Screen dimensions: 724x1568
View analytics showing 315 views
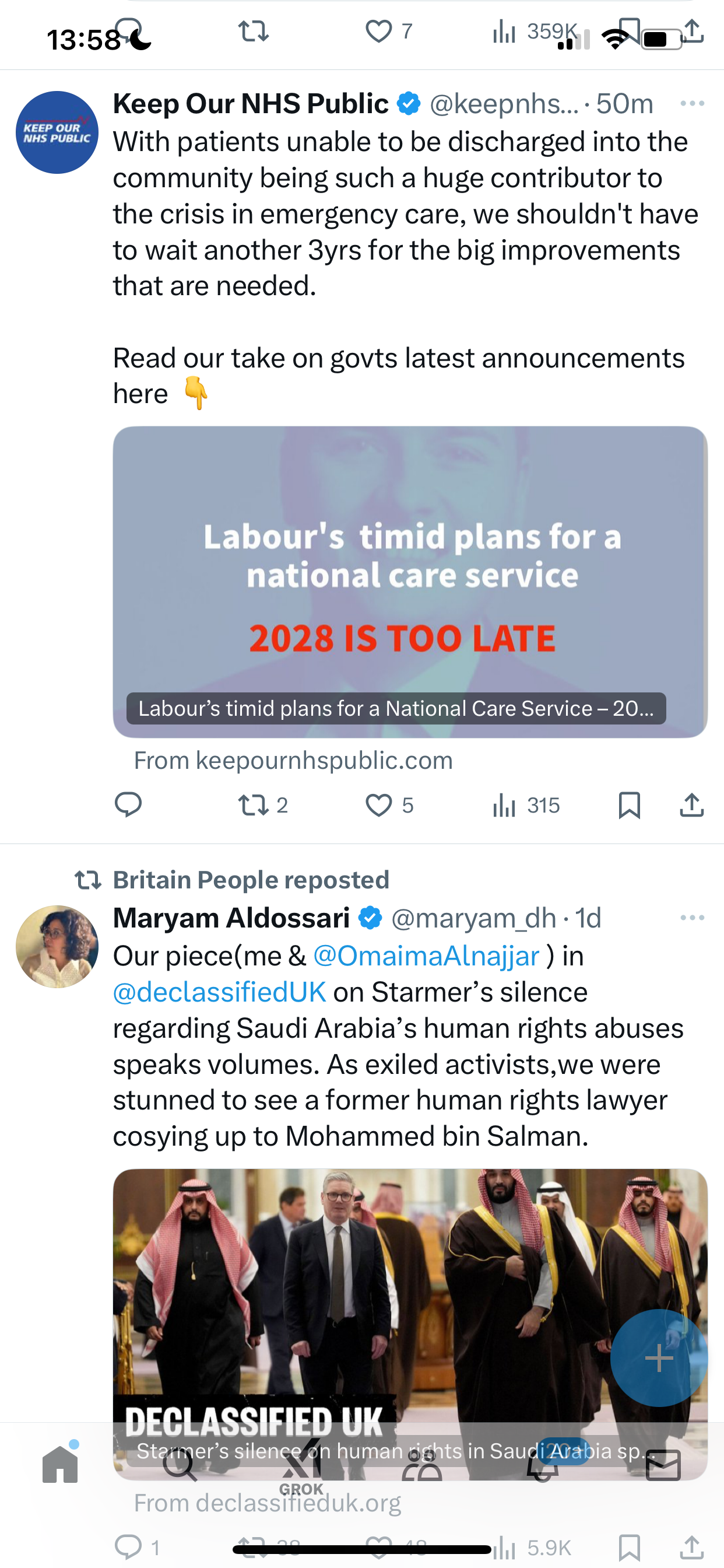[x=526, y=804]
